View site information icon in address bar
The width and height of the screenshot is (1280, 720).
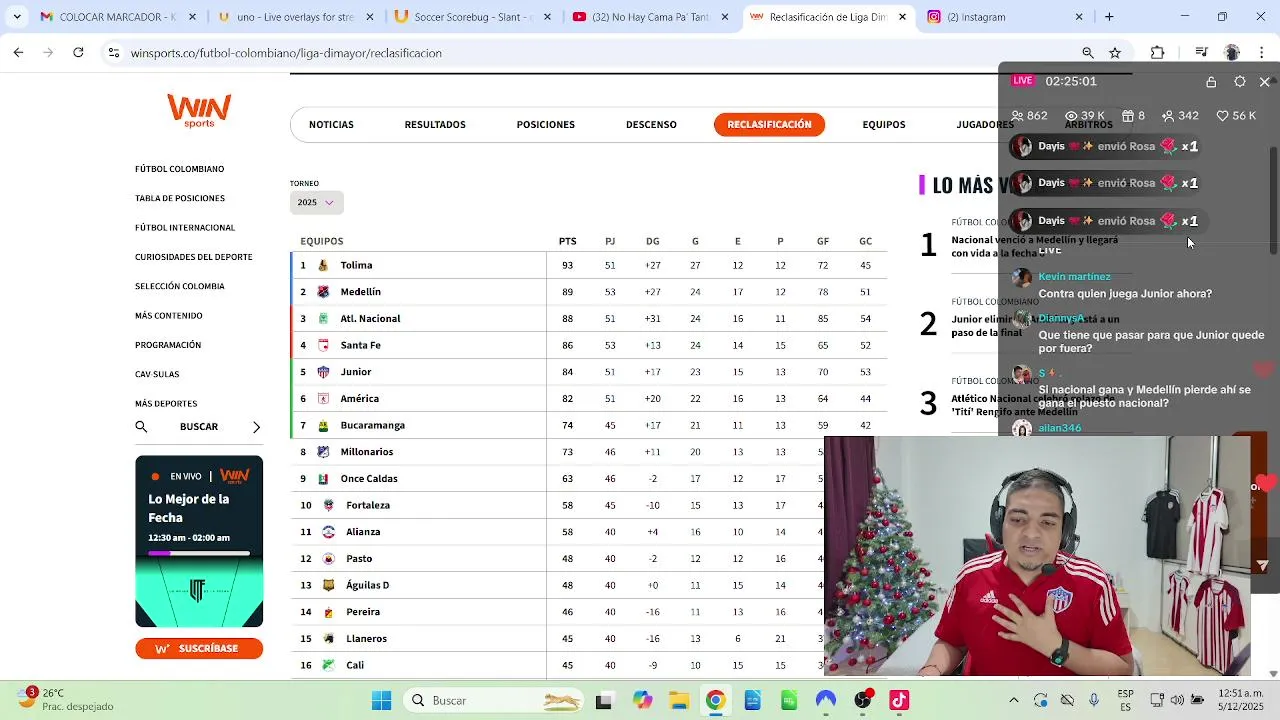point(113,53)
